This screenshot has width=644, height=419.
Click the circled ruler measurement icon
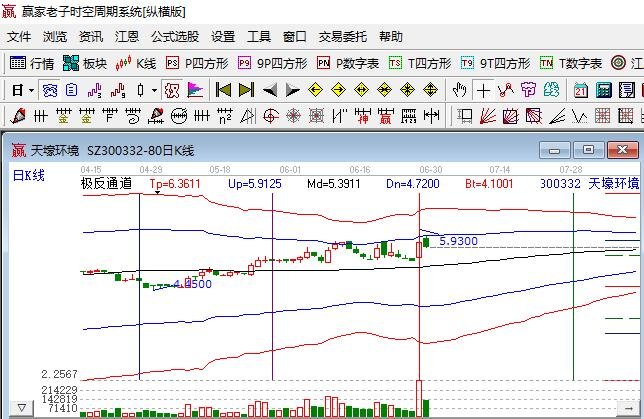tap(179, 117)
